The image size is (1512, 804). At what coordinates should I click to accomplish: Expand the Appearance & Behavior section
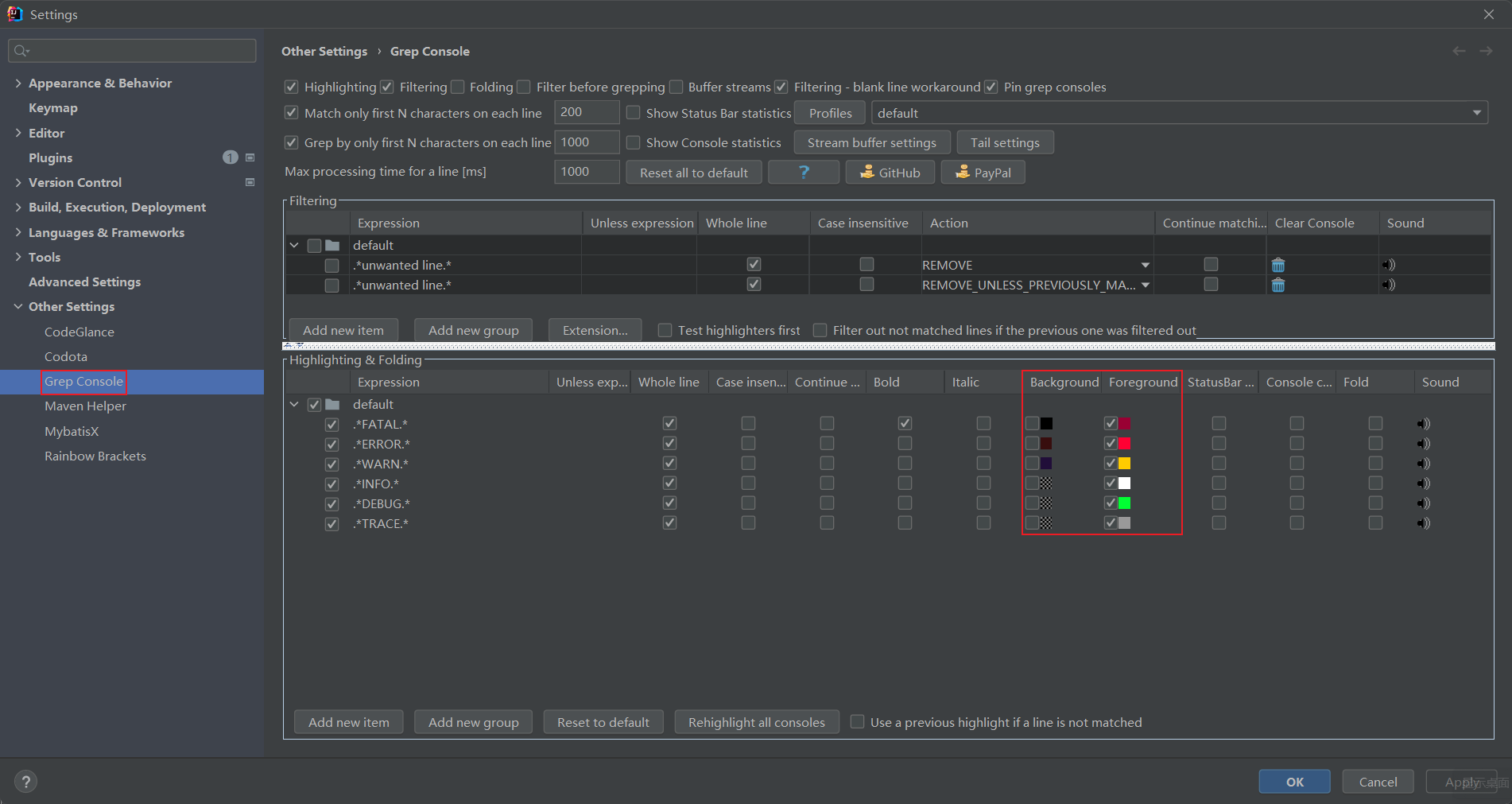(18, 83)
